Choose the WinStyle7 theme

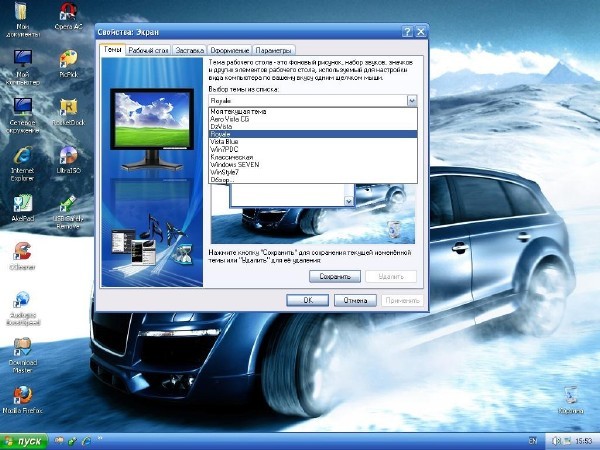pyautogui.click(x=313, y=172)
